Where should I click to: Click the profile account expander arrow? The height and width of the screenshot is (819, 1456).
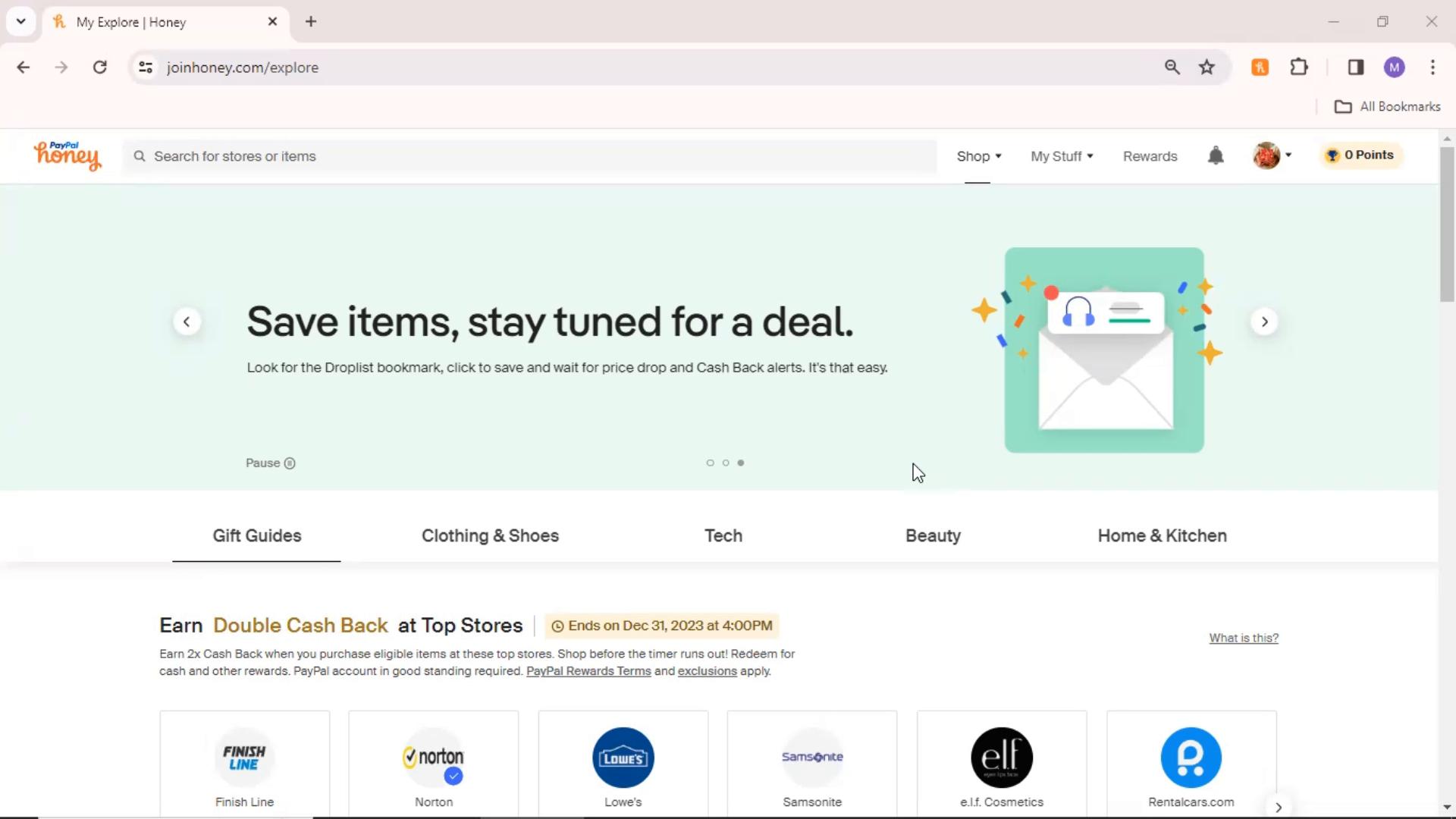pyautogui.click(x=1288, y=155)
